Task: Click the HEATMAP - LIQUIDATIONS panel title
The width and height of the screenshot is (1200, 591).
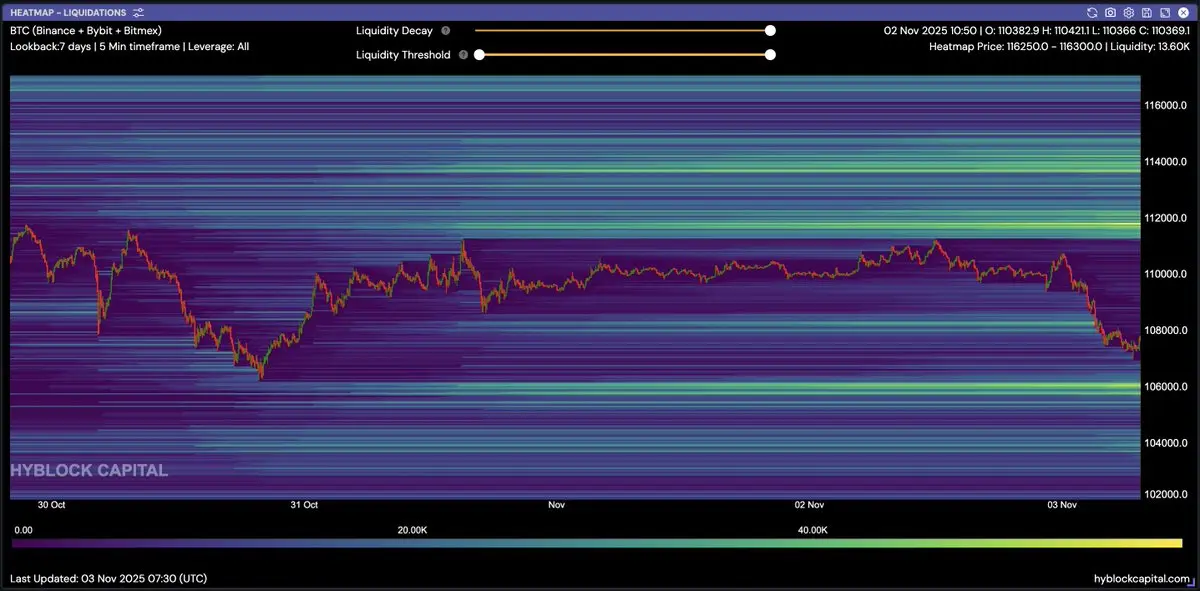Action: 68,12
